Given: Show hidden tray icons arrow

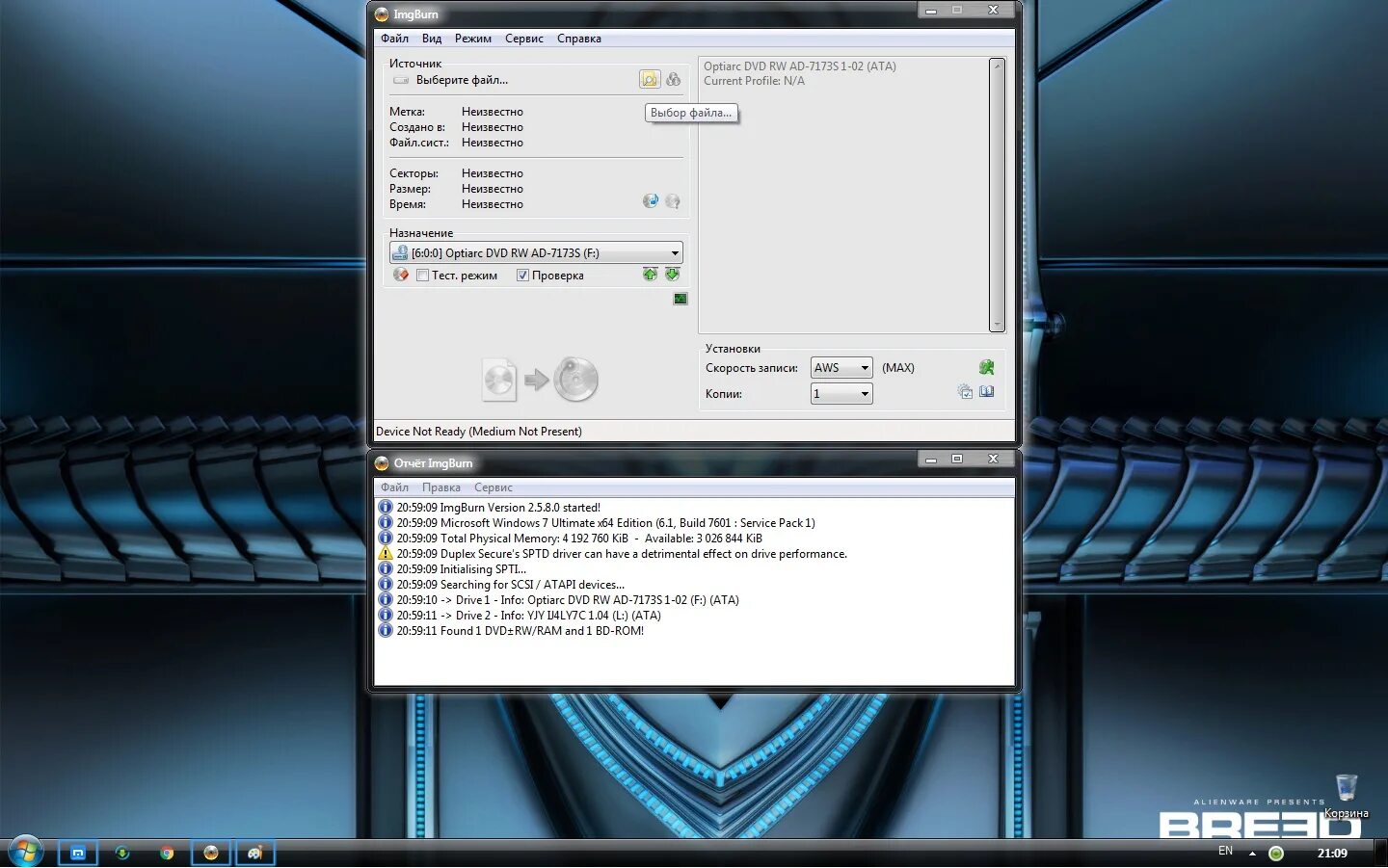Looking at the screenshot, I should click(1252, 853).
